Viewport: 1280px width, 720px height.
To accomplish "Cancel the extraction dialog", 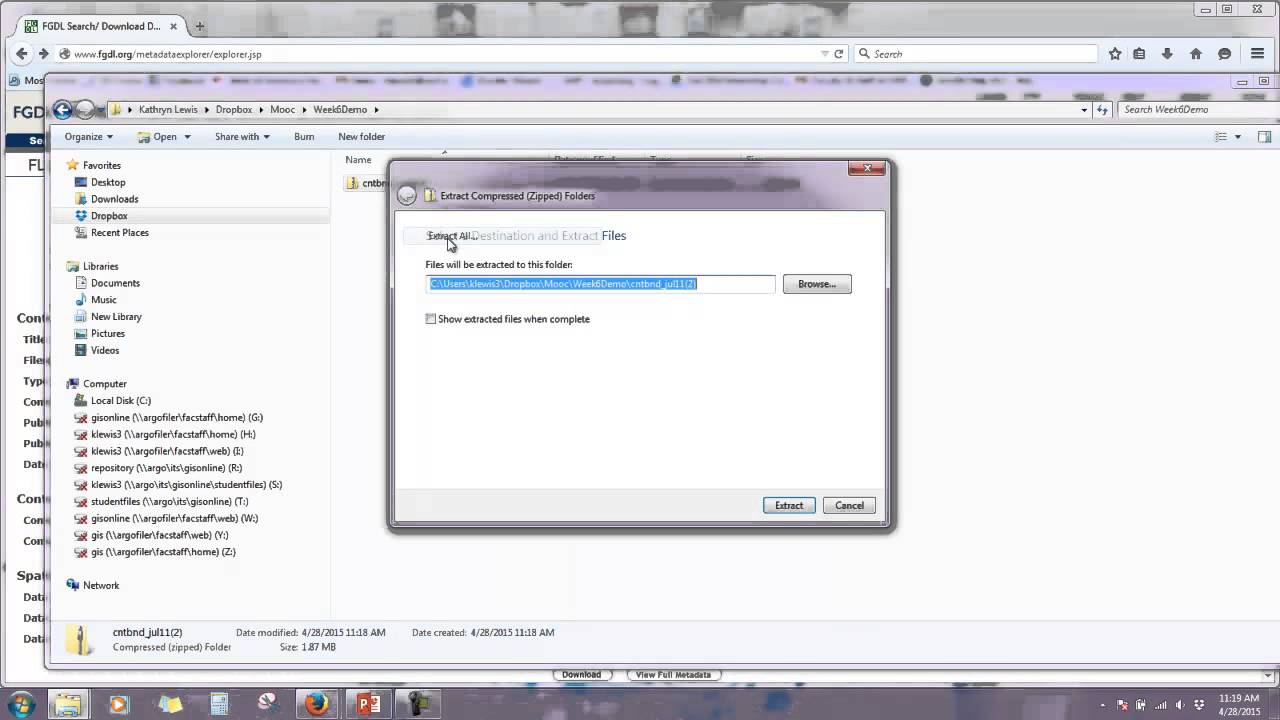I will pos(850,506).
